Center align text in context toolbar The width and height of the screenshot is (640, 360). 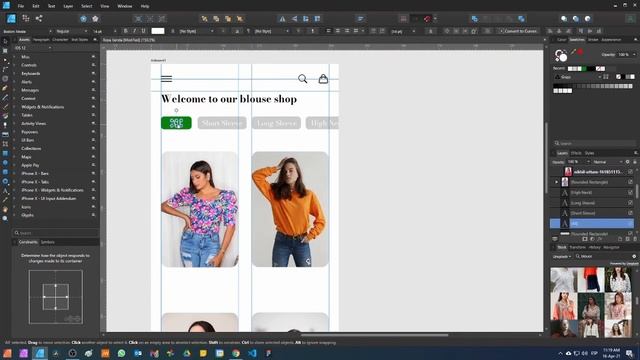click(x=338, y=31)
